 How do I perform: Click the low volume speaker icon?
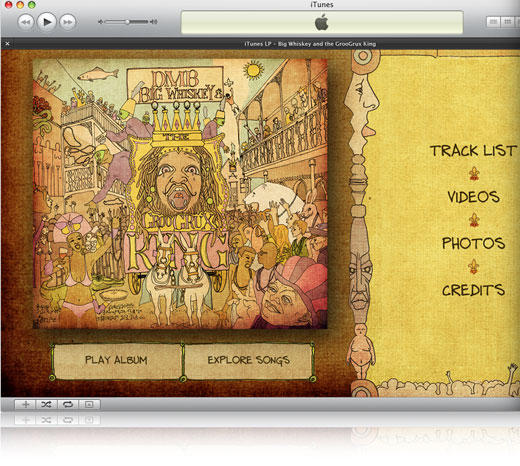tap(100, 22)
